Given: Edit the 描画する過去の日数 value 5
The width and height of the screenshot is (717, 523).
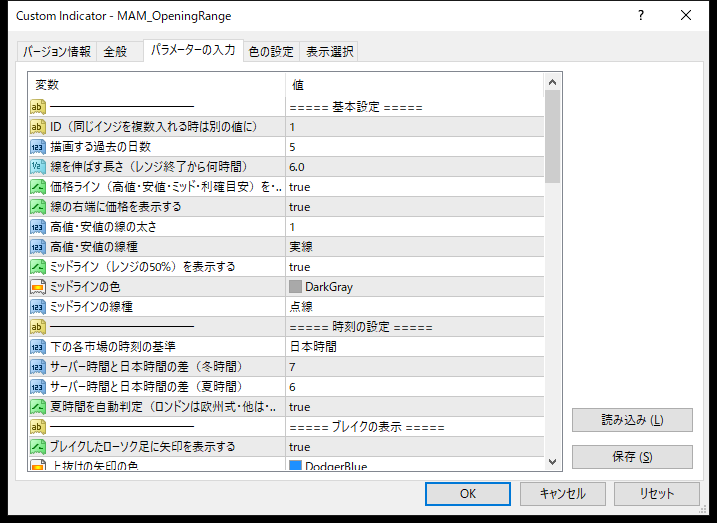Looking at the screenshot, I should coord(415,147).
